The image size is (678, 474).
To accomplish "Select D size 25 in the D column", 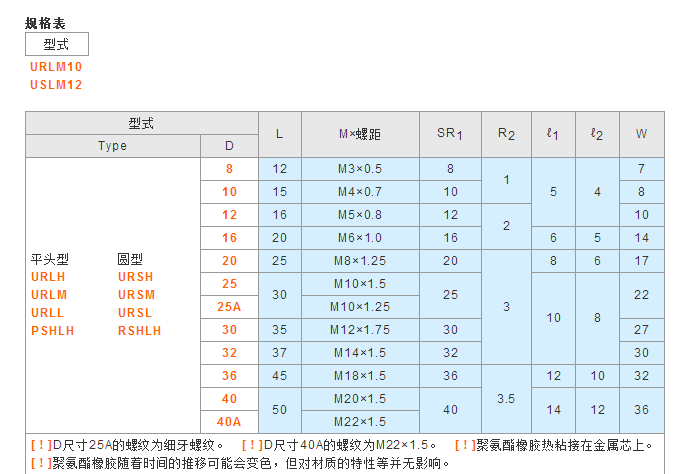I will click(x=229, y=284).
